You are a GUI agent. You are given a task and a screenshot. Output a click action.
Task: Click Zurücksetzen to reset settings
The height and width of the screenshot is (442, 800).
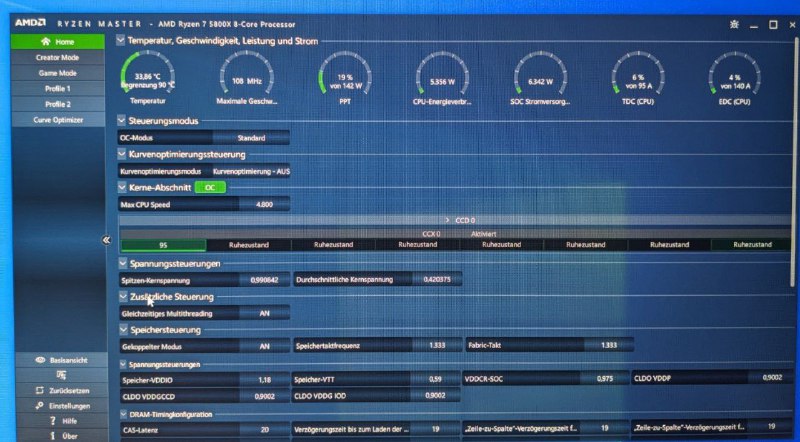(x=62, y=390)
